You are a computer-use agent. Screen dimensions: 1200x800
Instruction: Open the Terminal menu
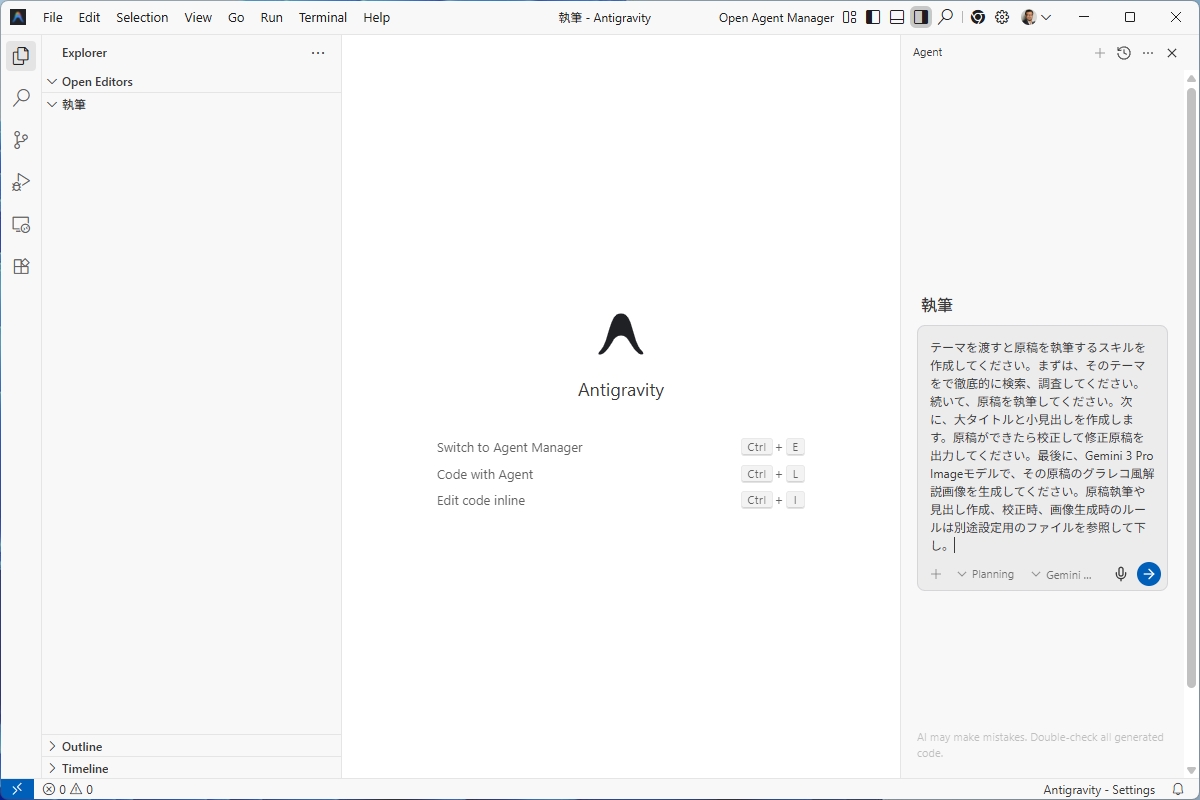[322, 17]
